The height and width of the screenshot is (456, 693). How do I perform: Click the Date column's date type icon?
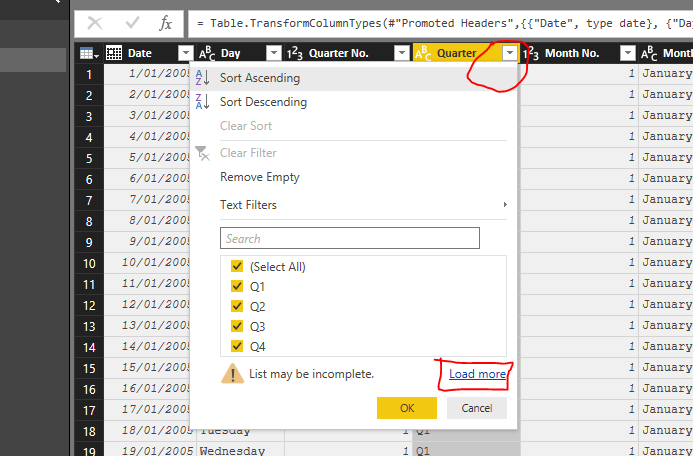[x=114, y=53]
